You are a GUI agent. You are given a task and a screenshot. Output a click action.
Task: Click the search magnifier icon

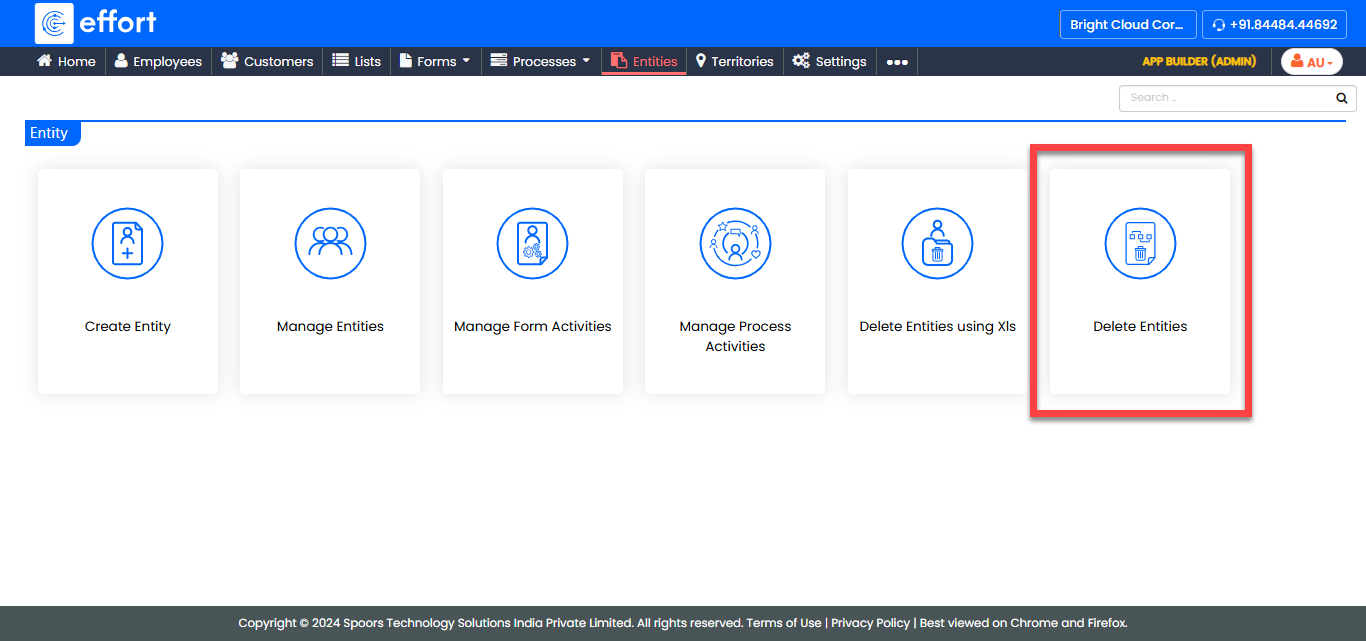click(1342, 98)
